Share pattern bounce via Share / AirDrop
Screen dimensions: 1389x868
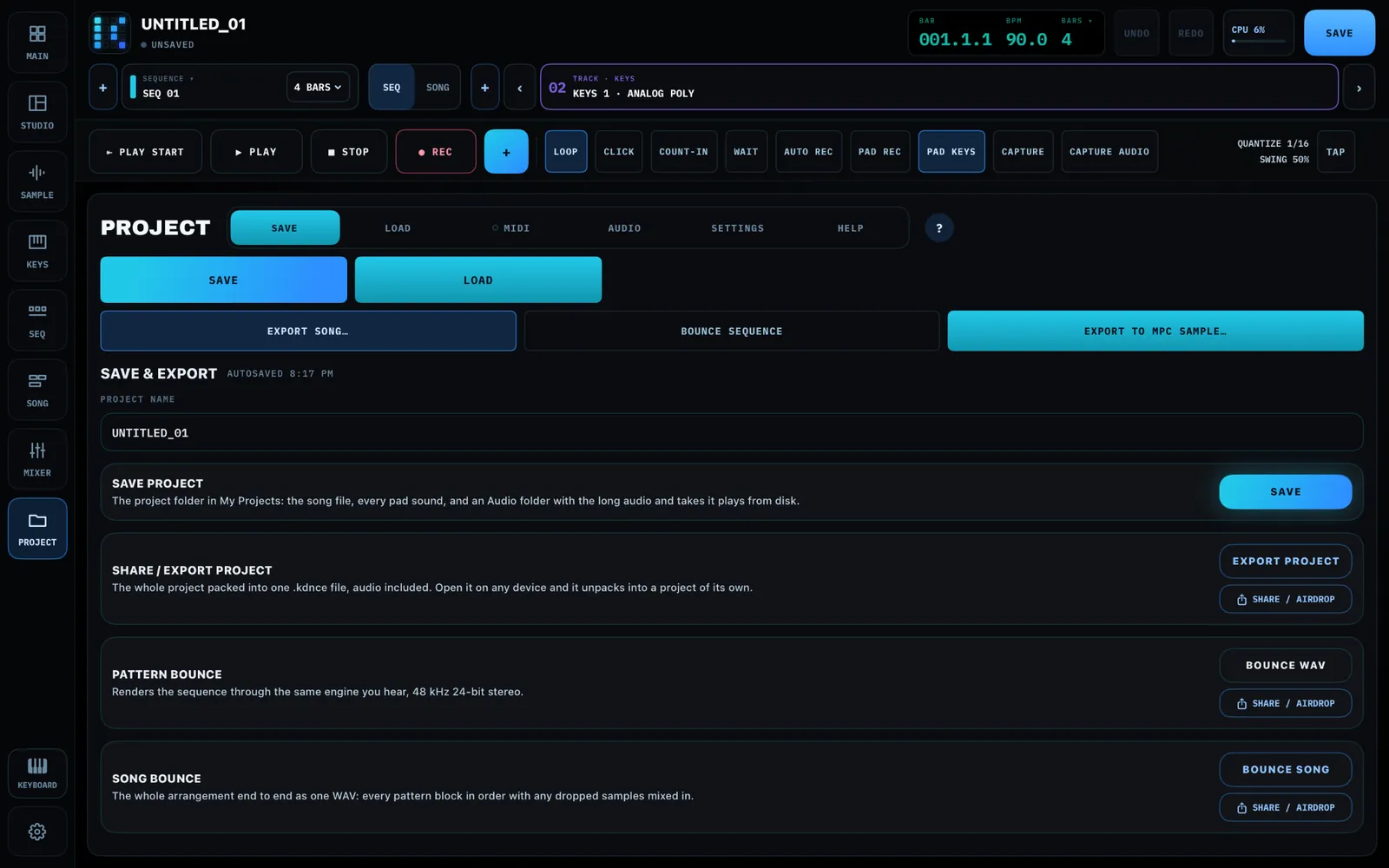(1286, 703)
